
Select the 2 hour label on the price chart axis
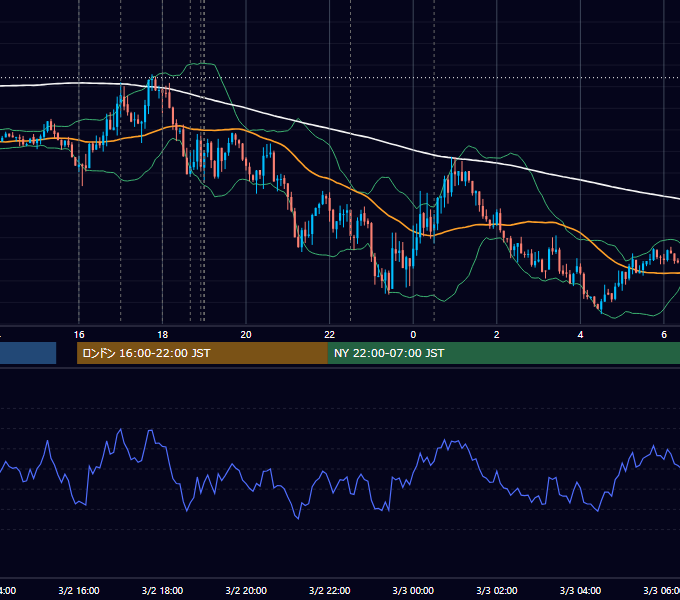(497, 335)
